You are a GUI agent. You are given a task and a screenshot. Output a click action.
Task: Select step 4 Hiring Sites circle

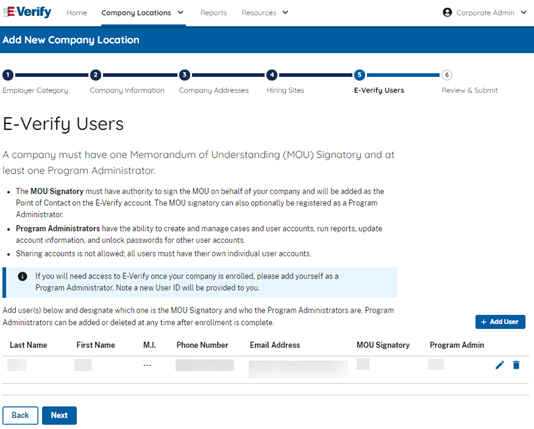tap(272, 75)
